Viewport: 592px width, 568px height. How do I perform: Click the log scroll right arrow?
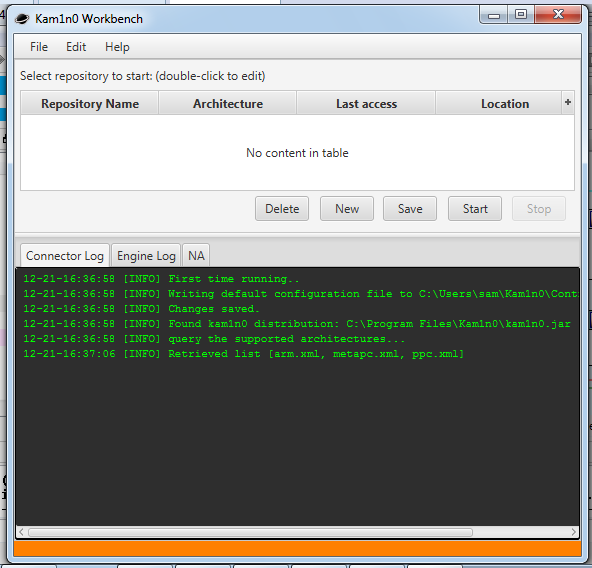[574, 532]
